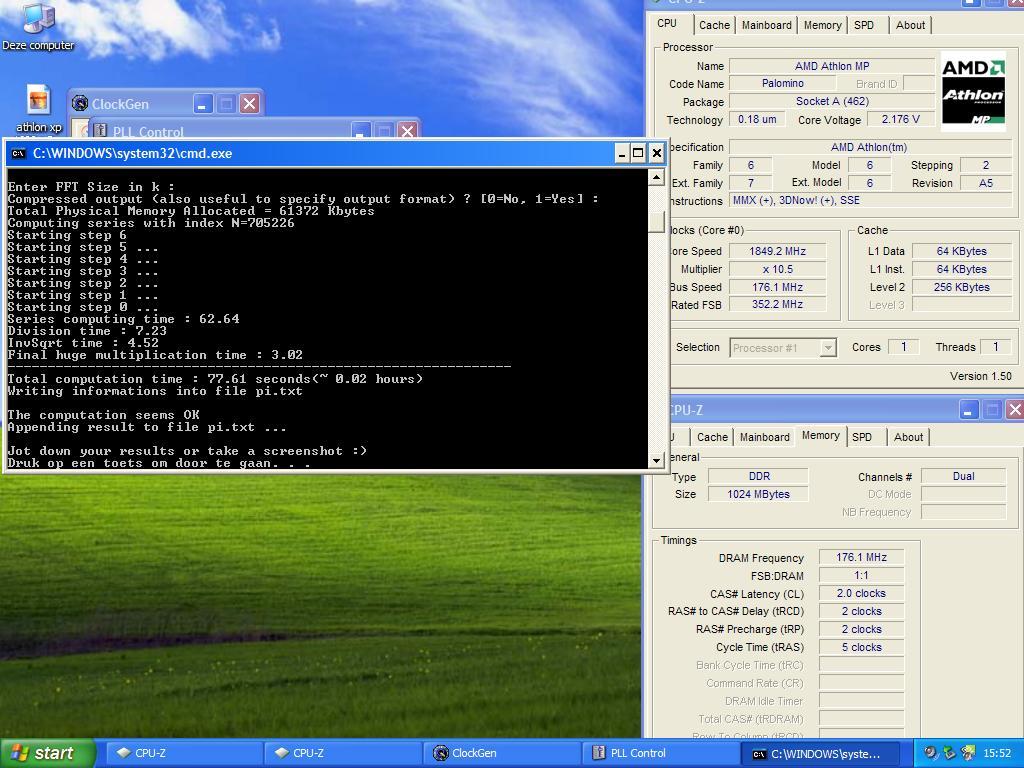Click the 1849.2 MHz core speed value
The image size is (1024, 768).
pyautogui.click(x=777, y=251)
